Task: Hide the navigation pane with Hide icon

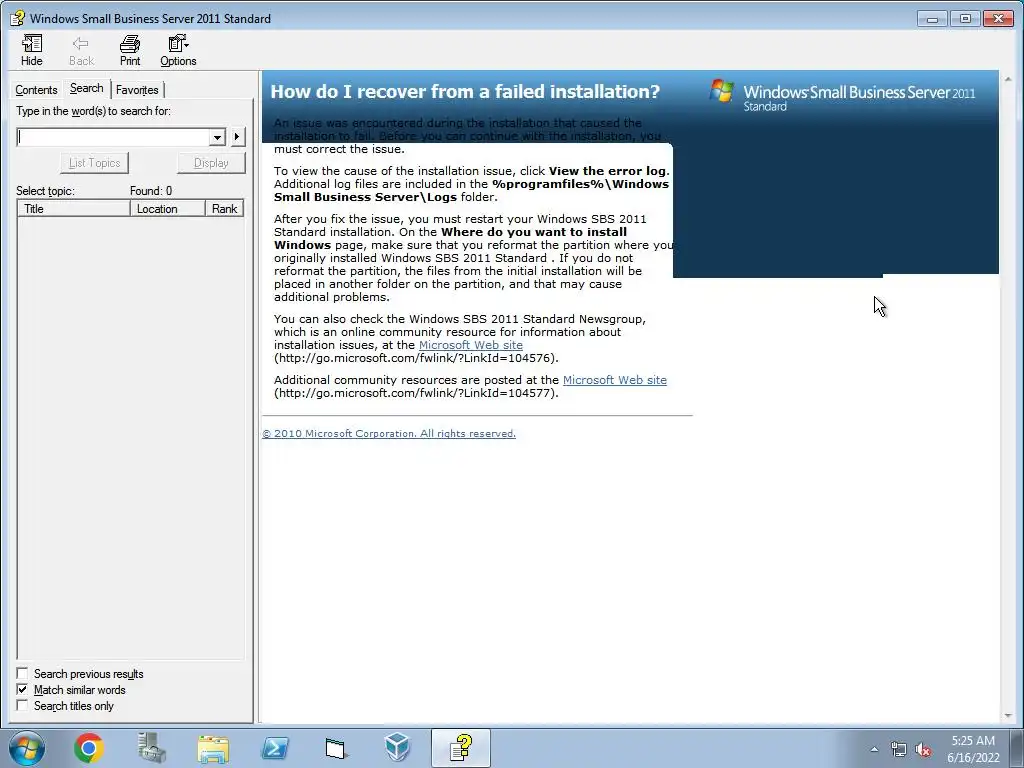Action: [x=31, y=50]
